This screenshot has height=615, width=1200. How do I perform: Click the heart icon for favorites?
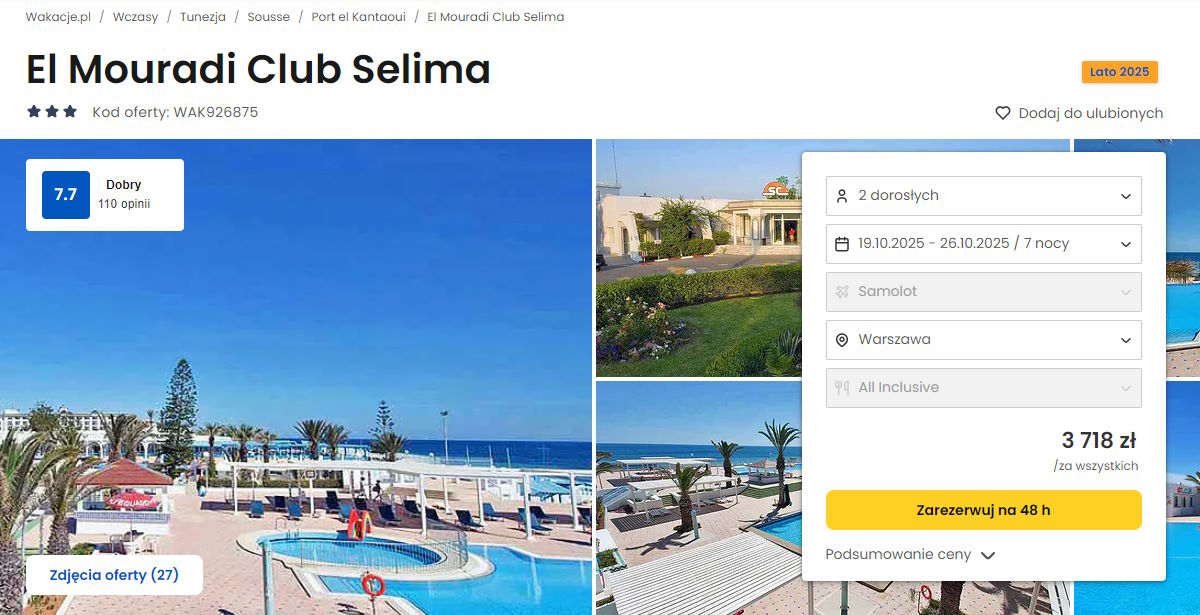point(1003,113)
